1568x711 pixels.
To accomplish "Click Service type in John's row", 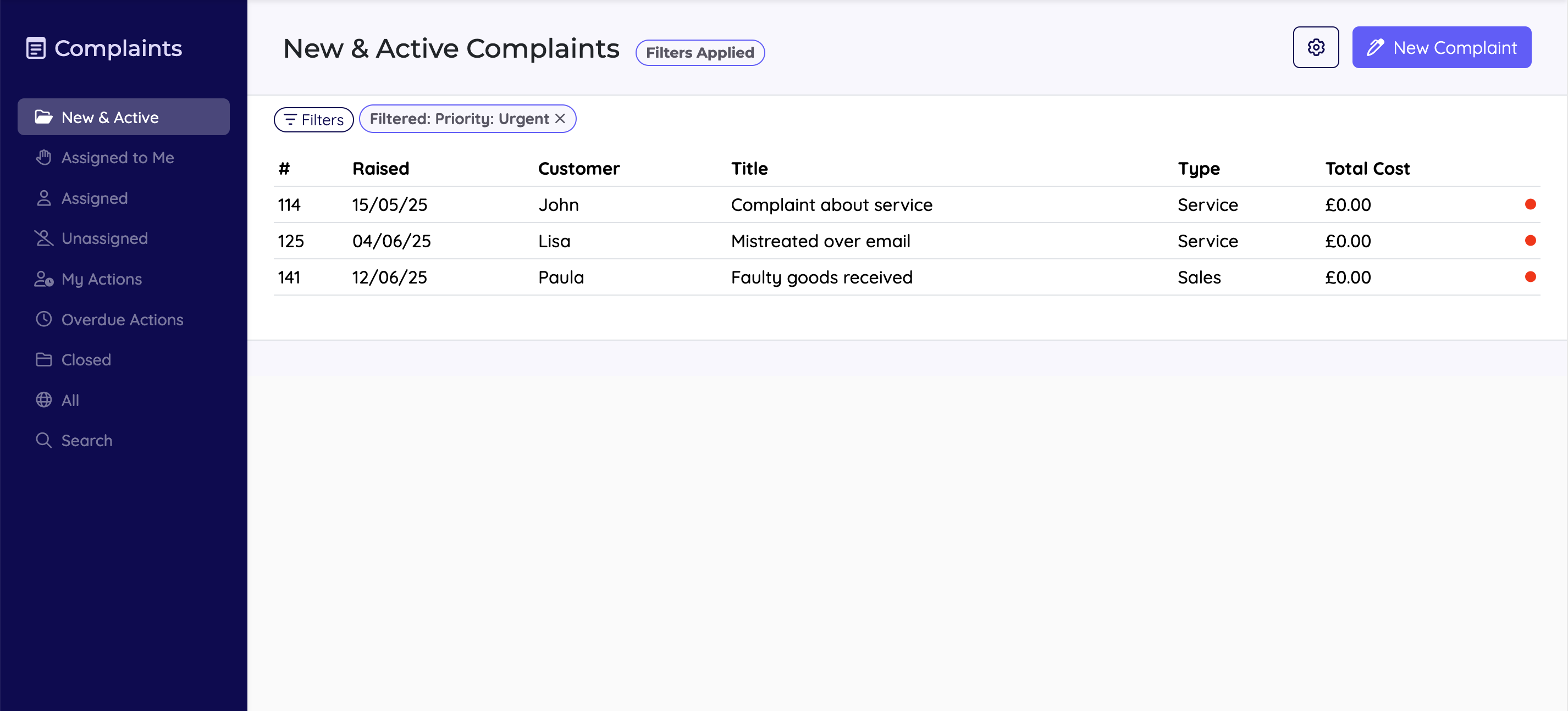I will [1208, 205].
